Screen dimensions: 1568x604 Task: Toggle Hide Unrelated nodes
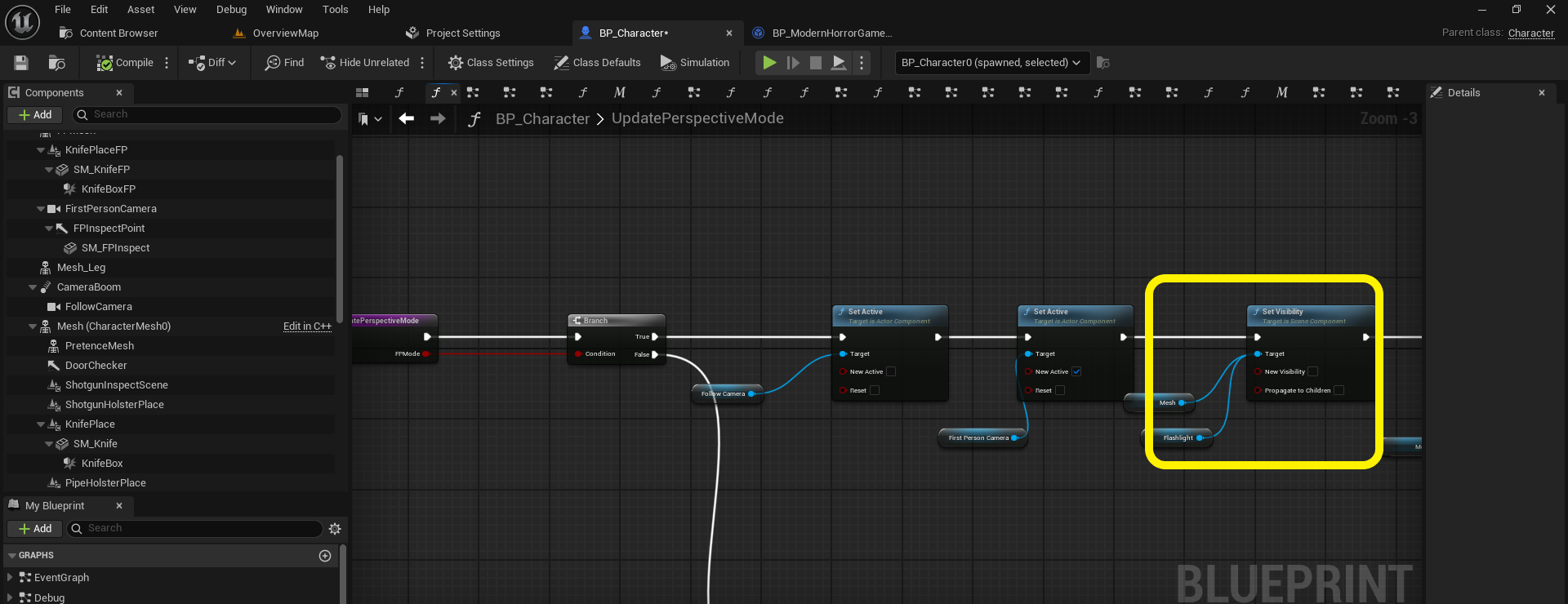(365, 63)
